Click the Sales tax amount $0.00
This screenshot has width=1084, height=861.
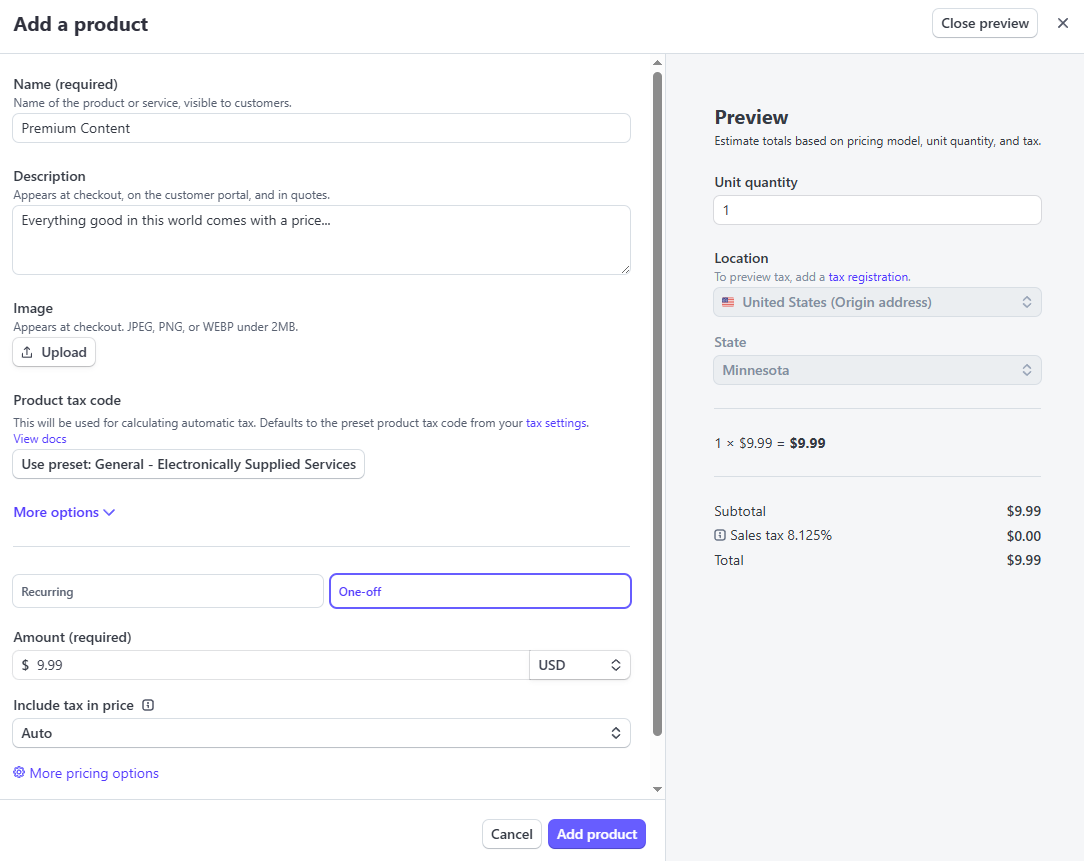click(1023, 536)
